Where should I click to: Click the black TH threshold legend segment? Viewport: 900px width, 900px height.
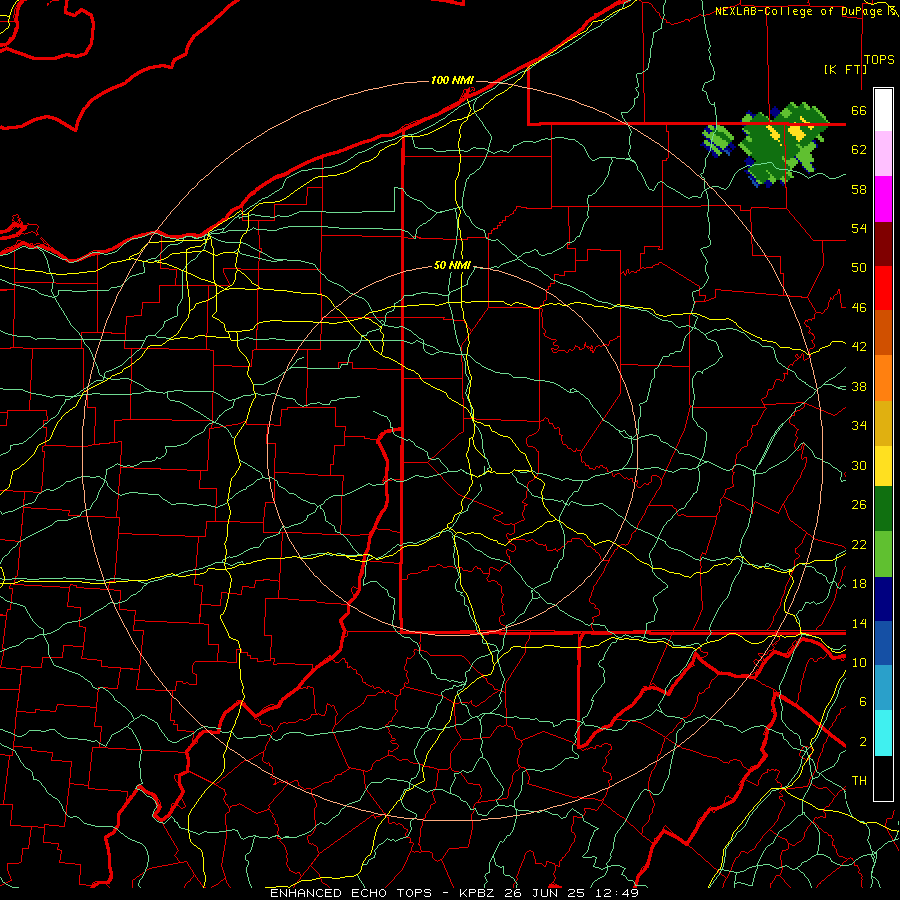(x=883, y=778)
